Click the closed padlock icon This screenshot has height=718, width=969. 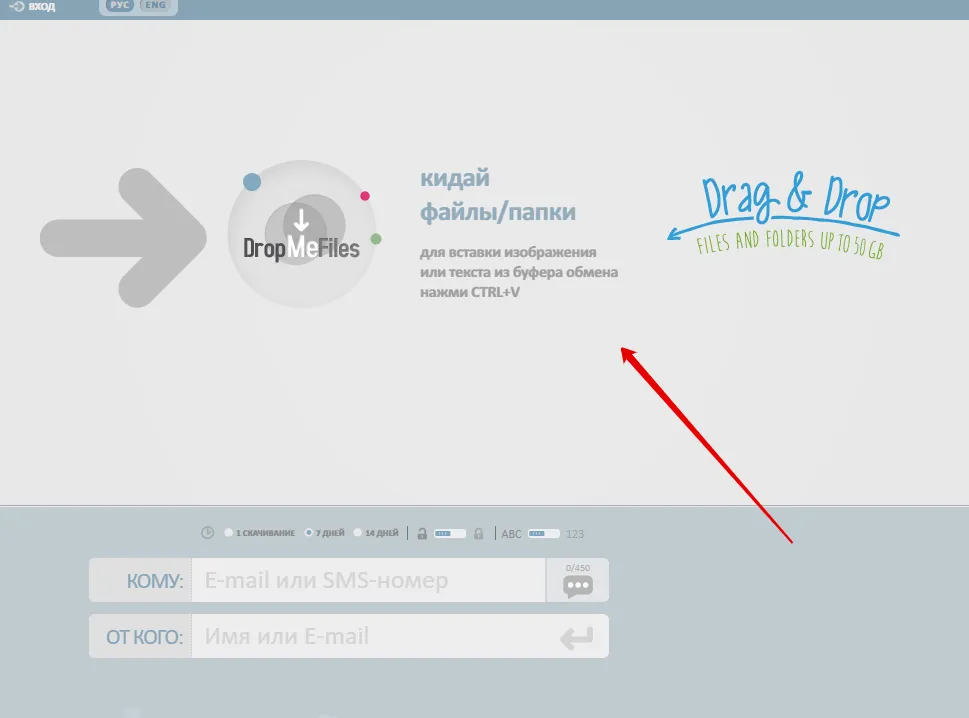(478, 533)
